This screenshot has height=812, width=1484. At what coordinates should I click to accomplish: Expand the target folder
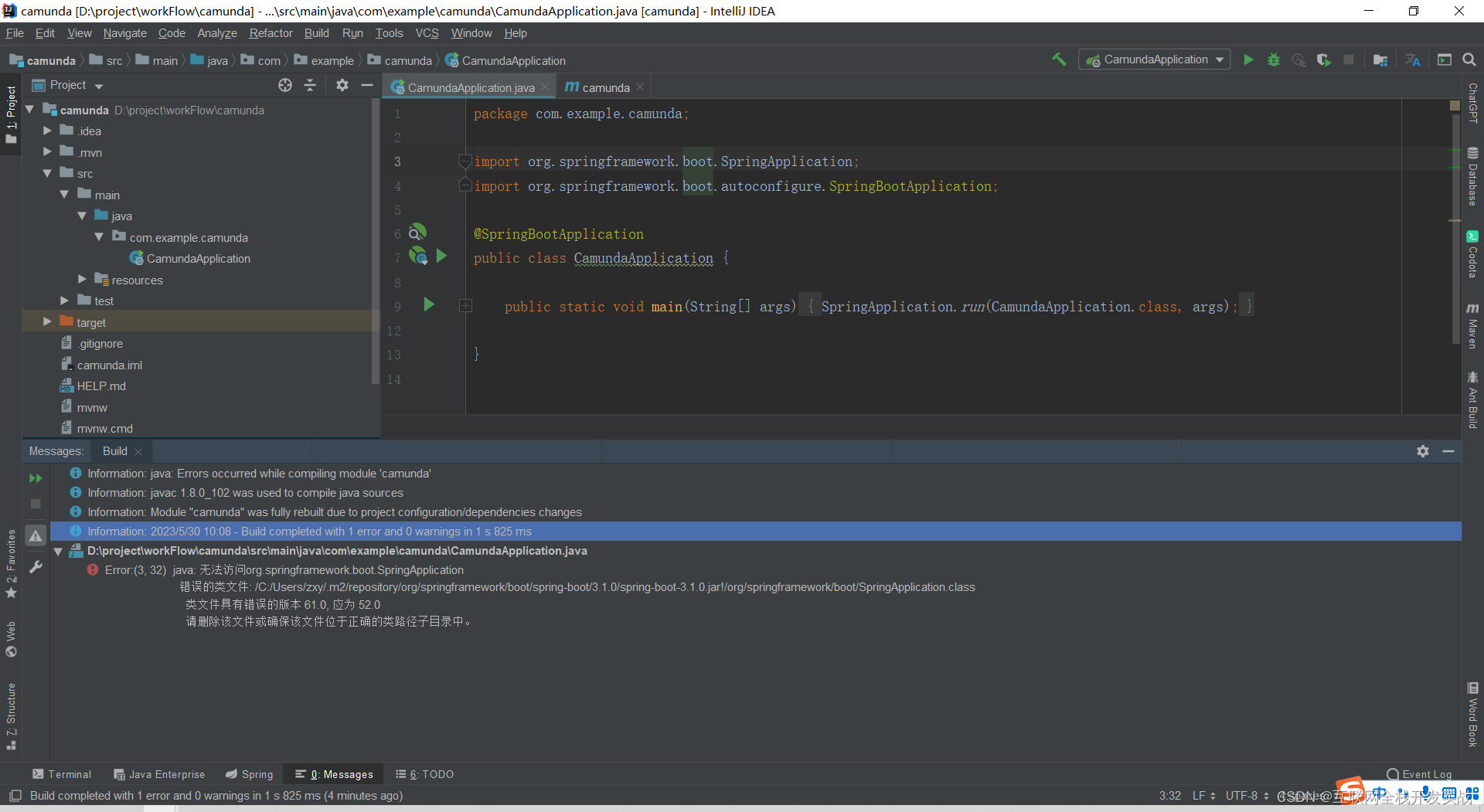[x=47, y=321]
